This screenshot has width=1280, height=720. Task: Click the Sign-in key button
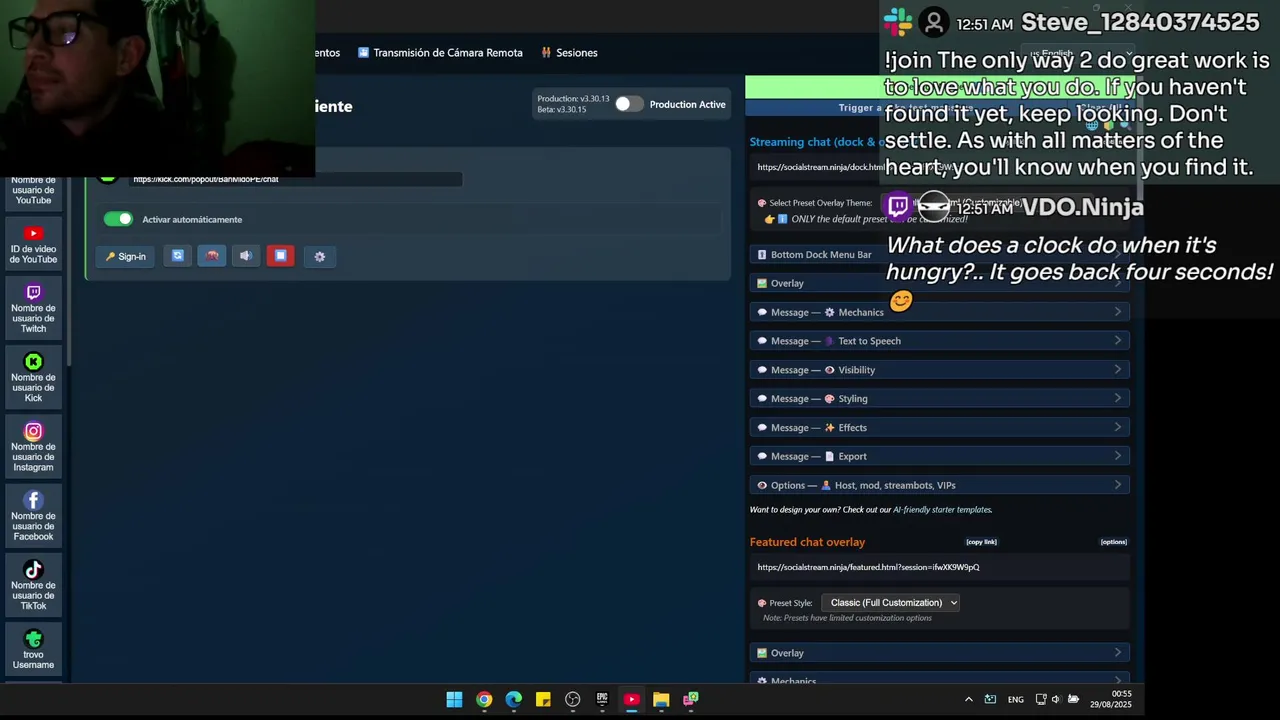pyautogui.click(x=126, y=256)
